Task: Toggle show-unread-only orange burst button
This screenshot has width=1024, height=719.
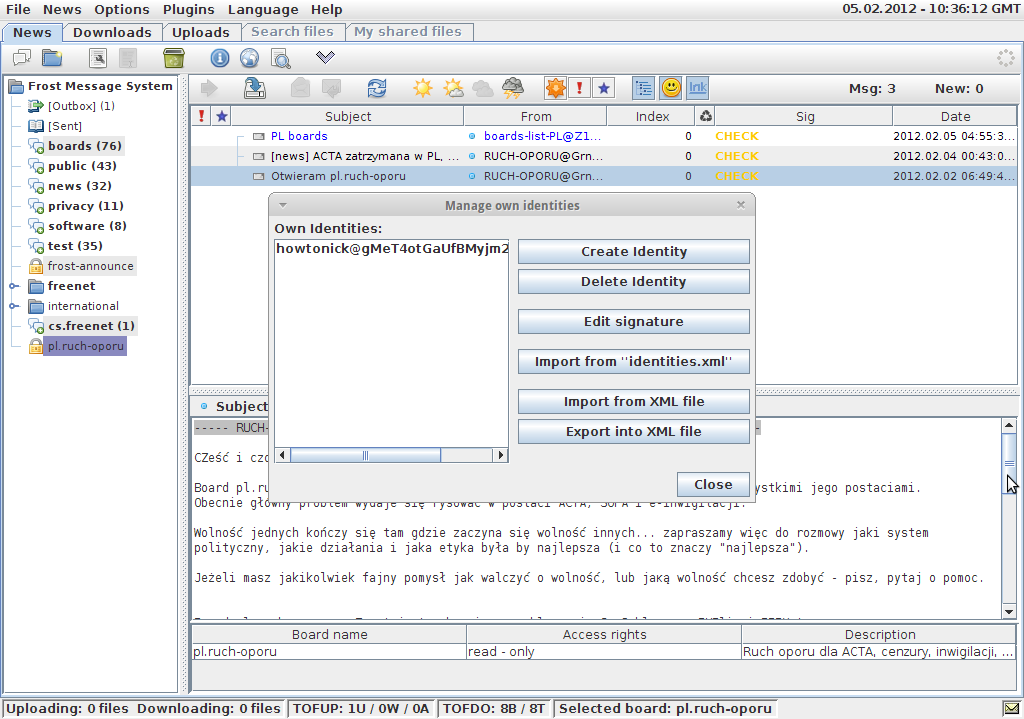Action: pyautogui.click(x=556, y=88)
